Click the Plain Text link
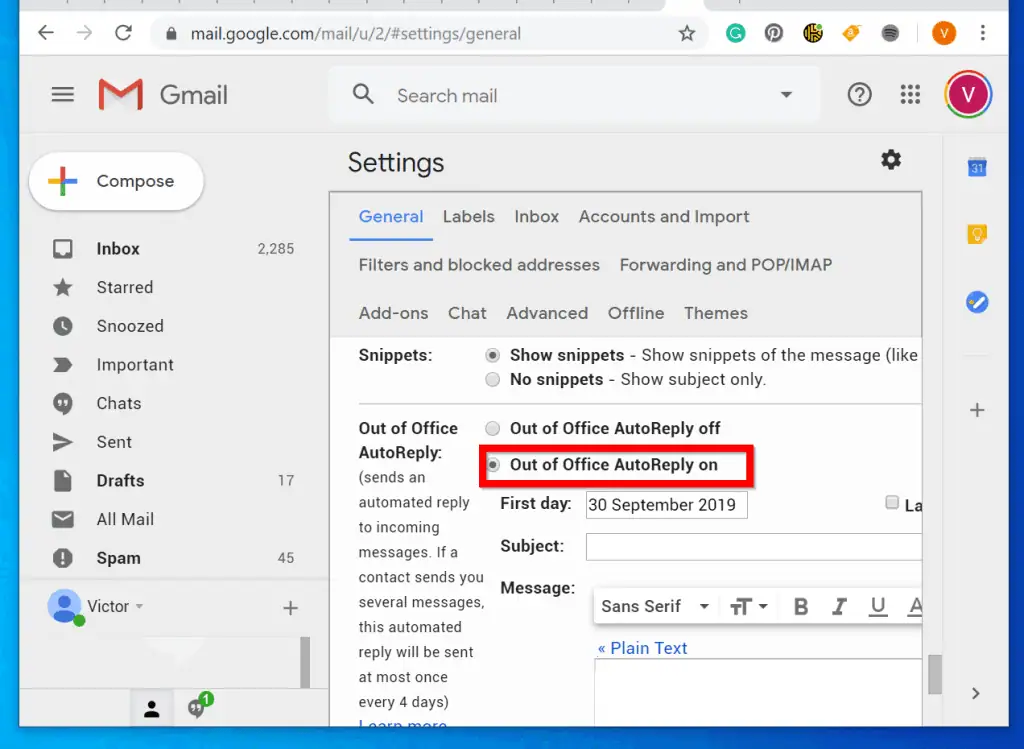Screen dimensions: 1024x749 pos(642,648)
